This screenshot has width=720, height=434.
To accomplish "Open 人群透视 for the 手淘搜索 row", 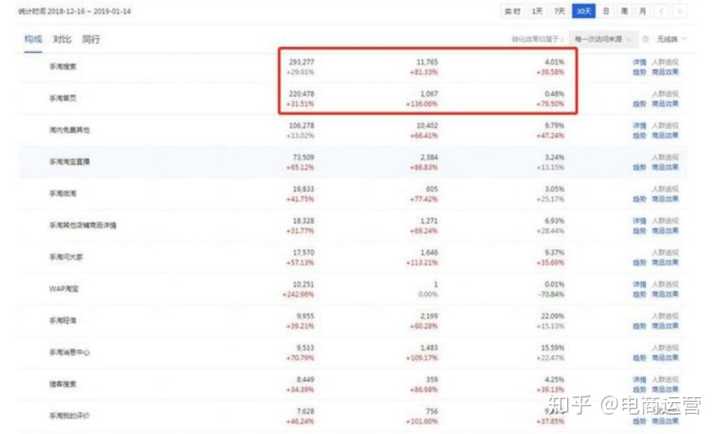I will 665,62.
